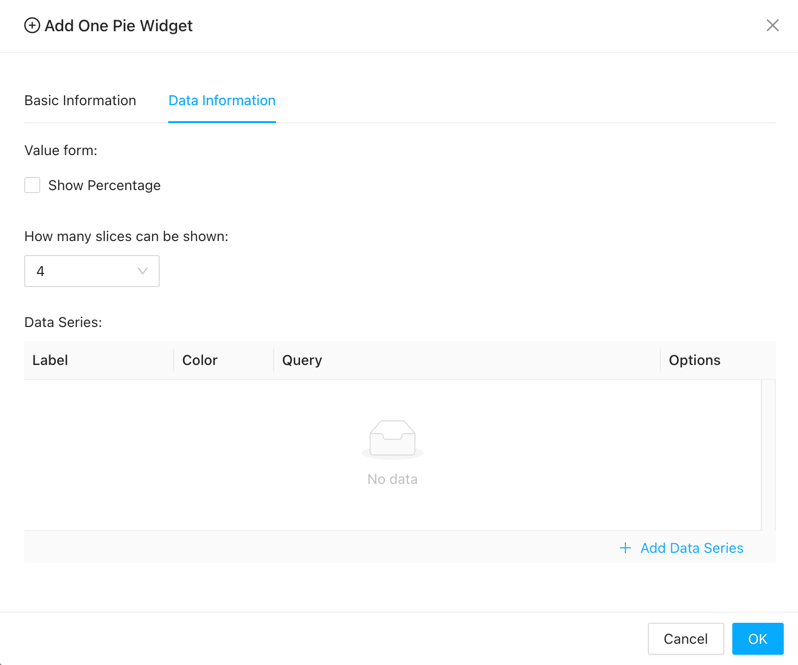Viewport: 798px width, 665px height.
Task: Click the empty inbox No data icon
Action: [x=392, y=439]
